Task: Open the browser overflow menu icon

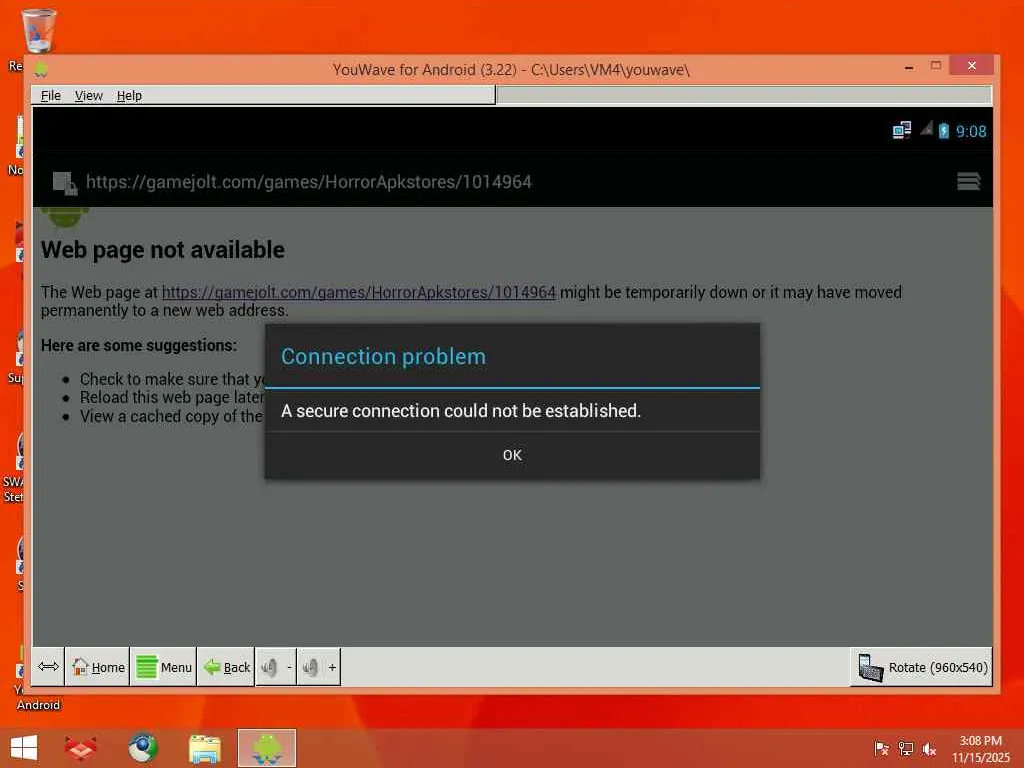Action: tap(968, 181)
